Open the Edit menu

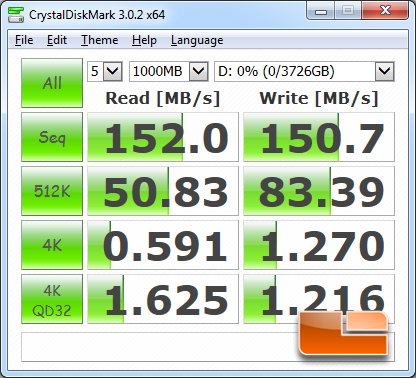pyautogui.click(x=57, y=40)
